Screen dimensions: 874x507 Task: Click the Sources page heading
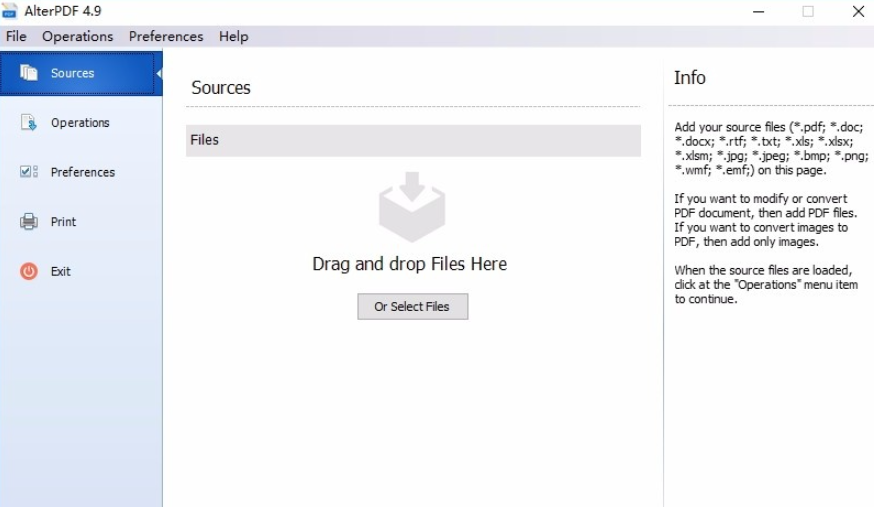(221, 87)
